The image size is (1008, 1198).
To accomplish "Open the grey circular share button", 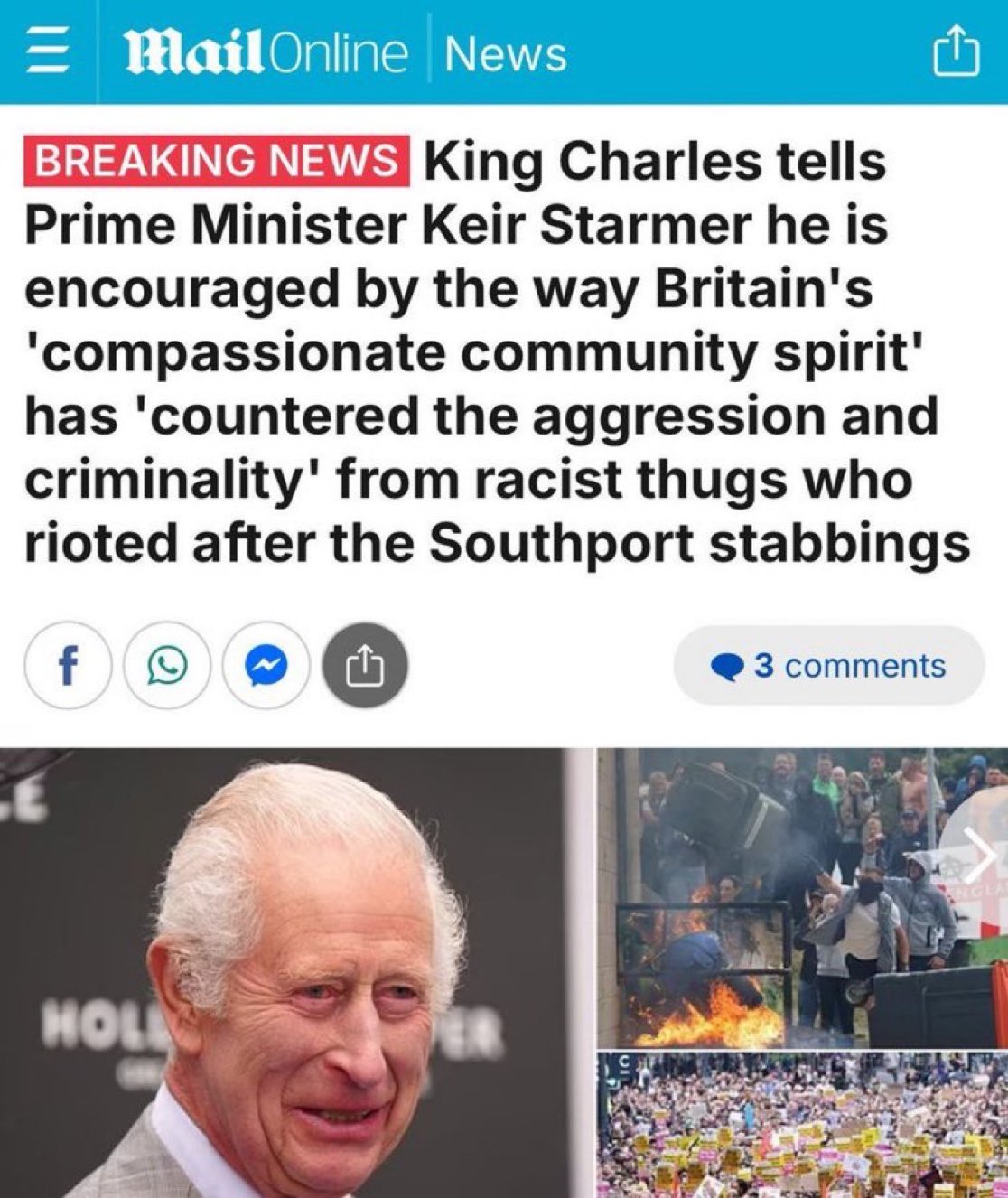I will 366,666.
